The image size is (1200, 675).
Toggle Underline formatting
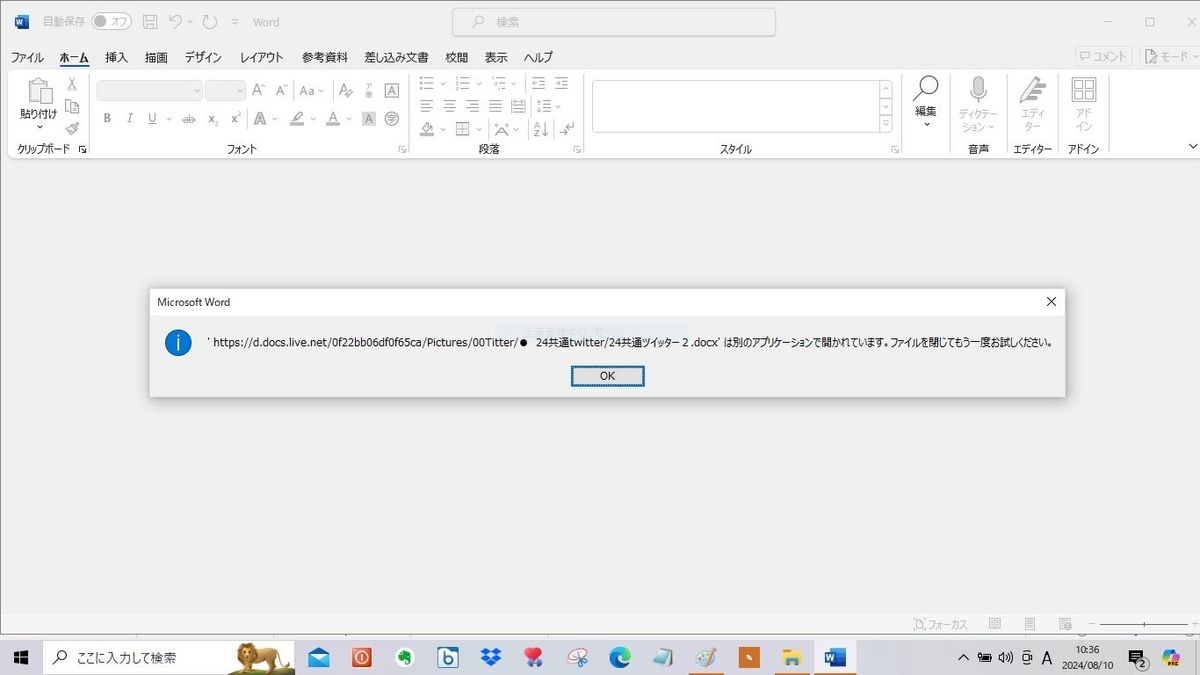152,118
